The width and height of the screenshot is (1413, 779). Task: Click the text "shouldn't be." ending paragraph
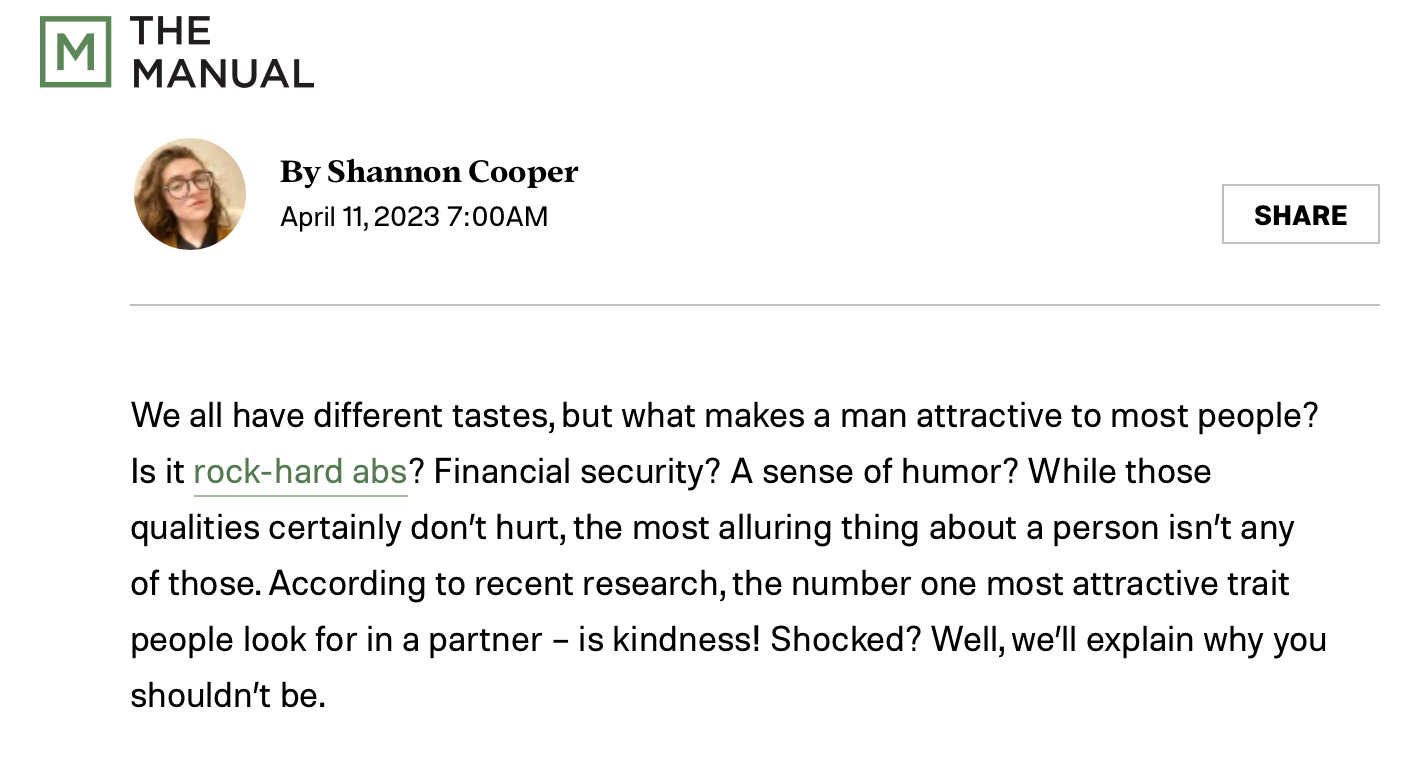(229, 695)
